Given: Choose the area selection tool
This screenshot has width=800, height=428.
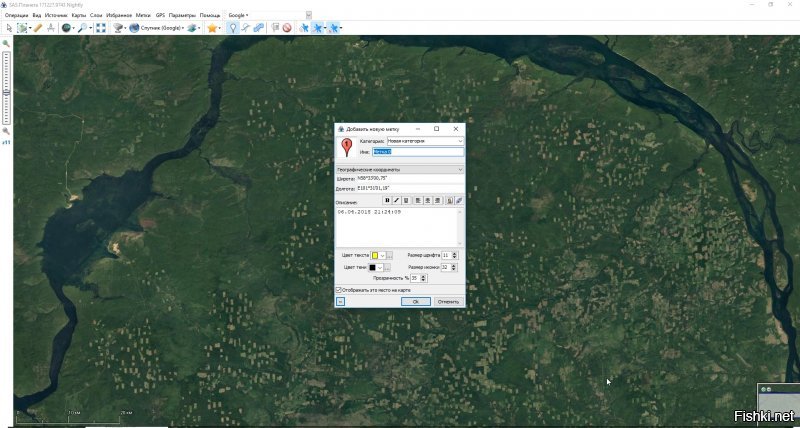Looking at the screenshot, I should pos(22,28).
